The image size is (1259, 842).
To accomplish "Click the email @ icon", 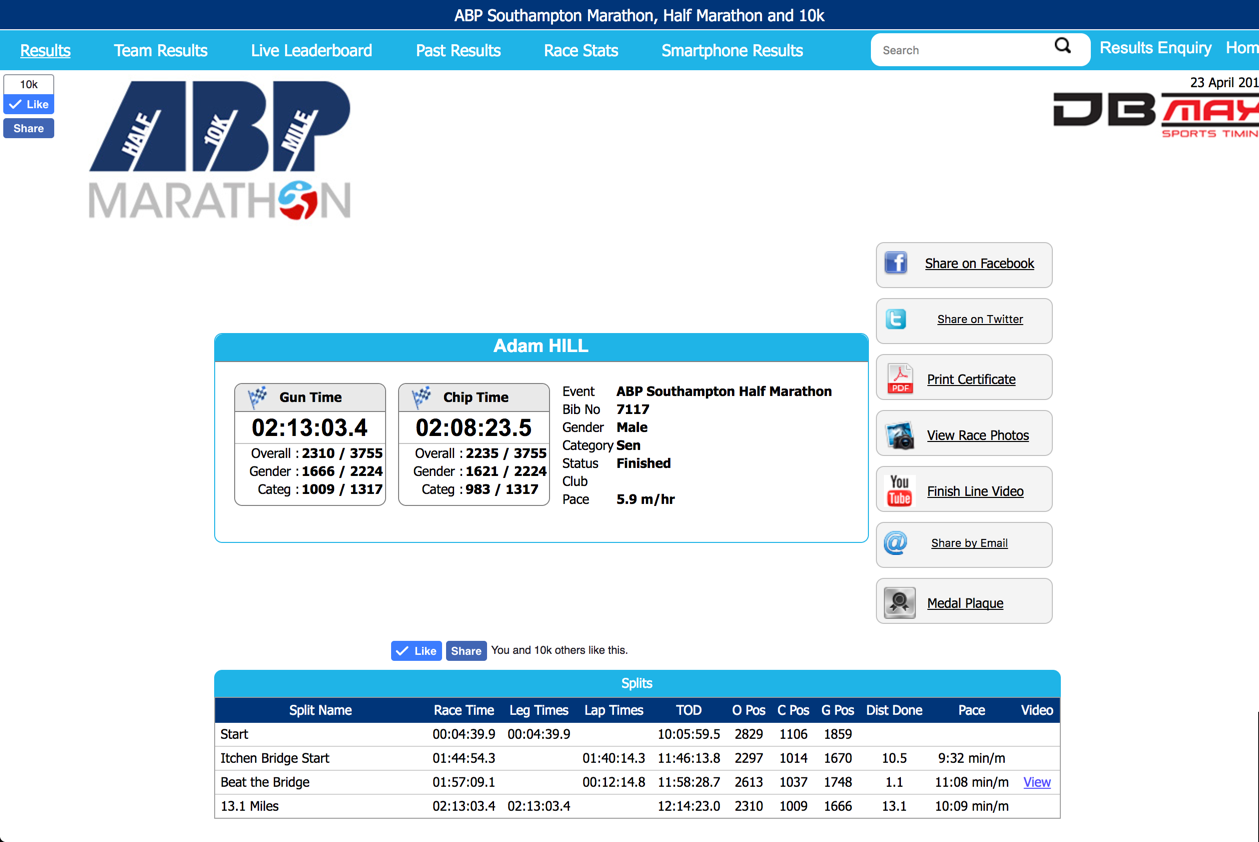I will 896,543.
